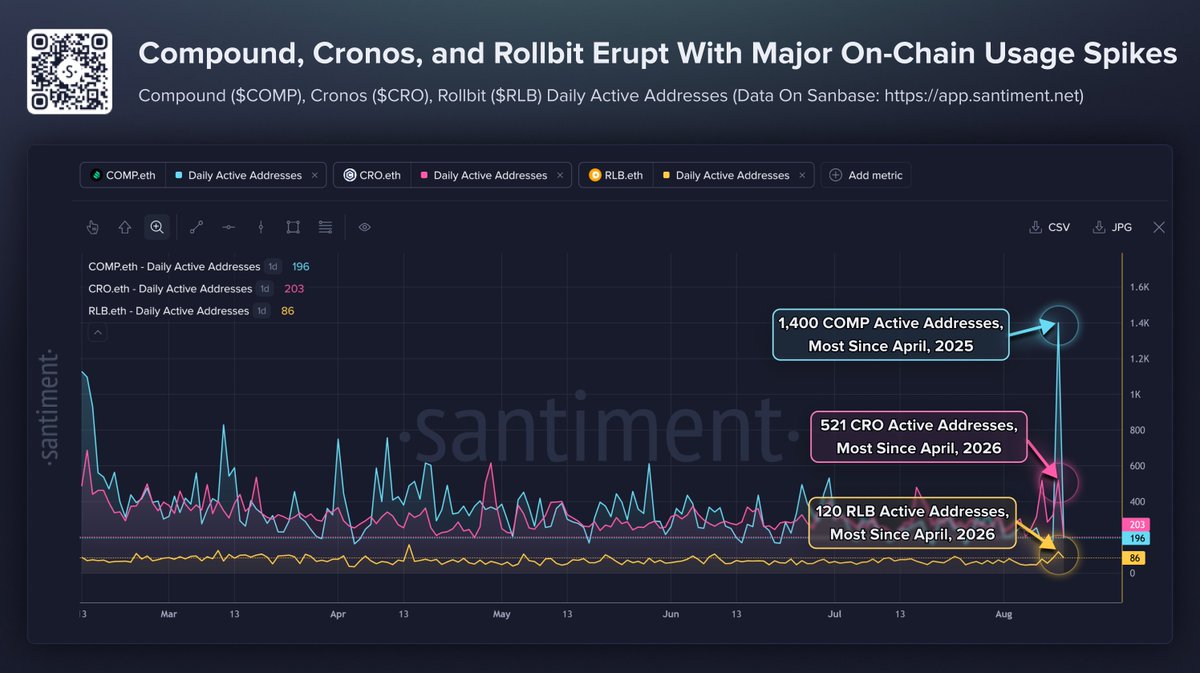Pick the diagonal line drawing tool
1200x673 pixels.
[x=196, y=227]
